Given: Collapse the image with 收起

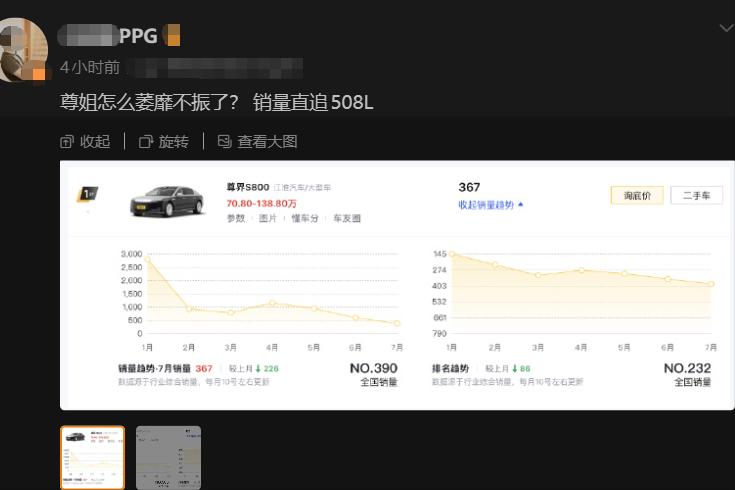Looking at the screenshot, I should [x=85, y=141].
